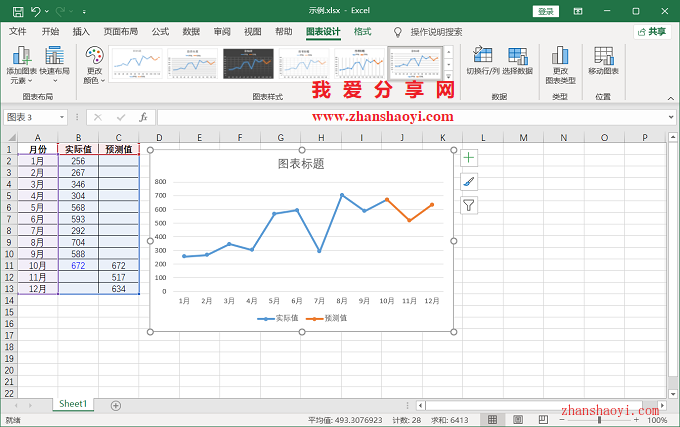This screenshot has height=427, width=680.
Task: Switch to Page Layout view in status bar
Action: [x=517, y=420]
